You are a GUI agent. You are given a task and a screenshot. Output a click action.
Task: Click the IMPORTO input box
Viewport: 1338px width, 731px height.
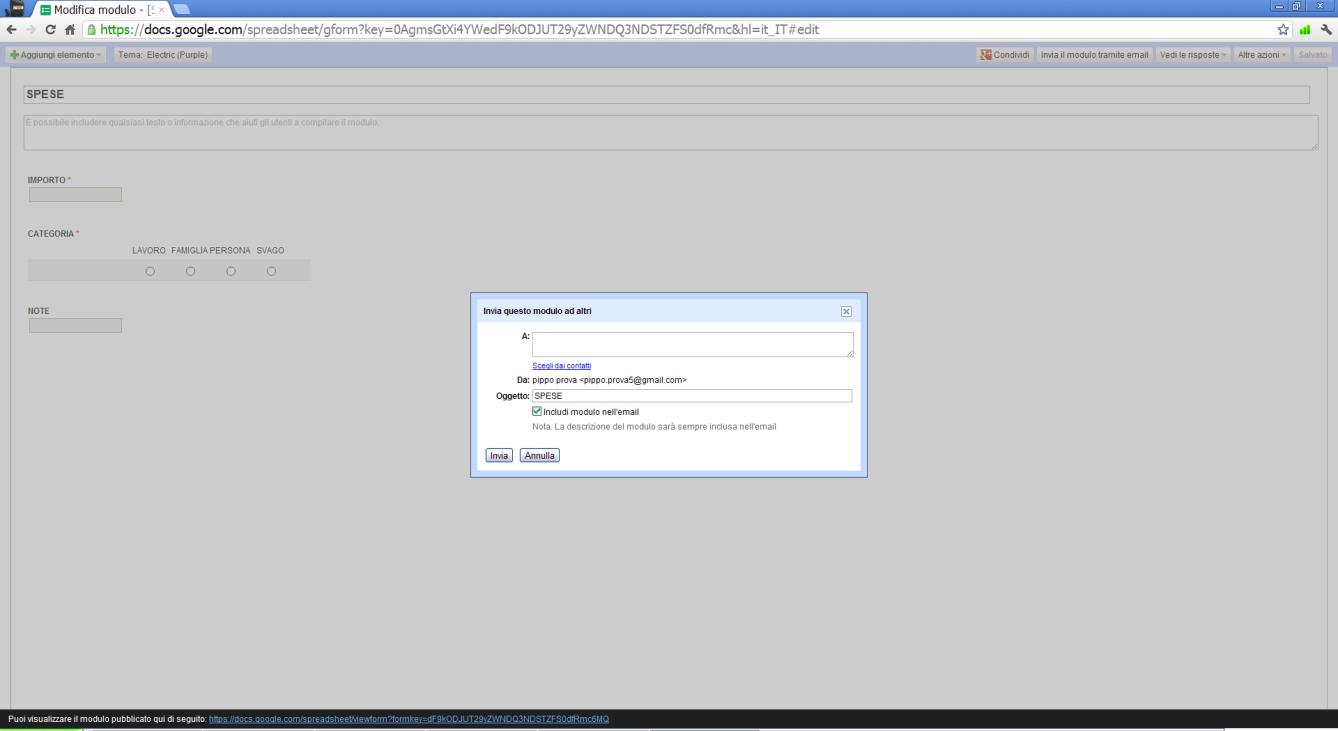pyautogui.click(x=76, y=194)
